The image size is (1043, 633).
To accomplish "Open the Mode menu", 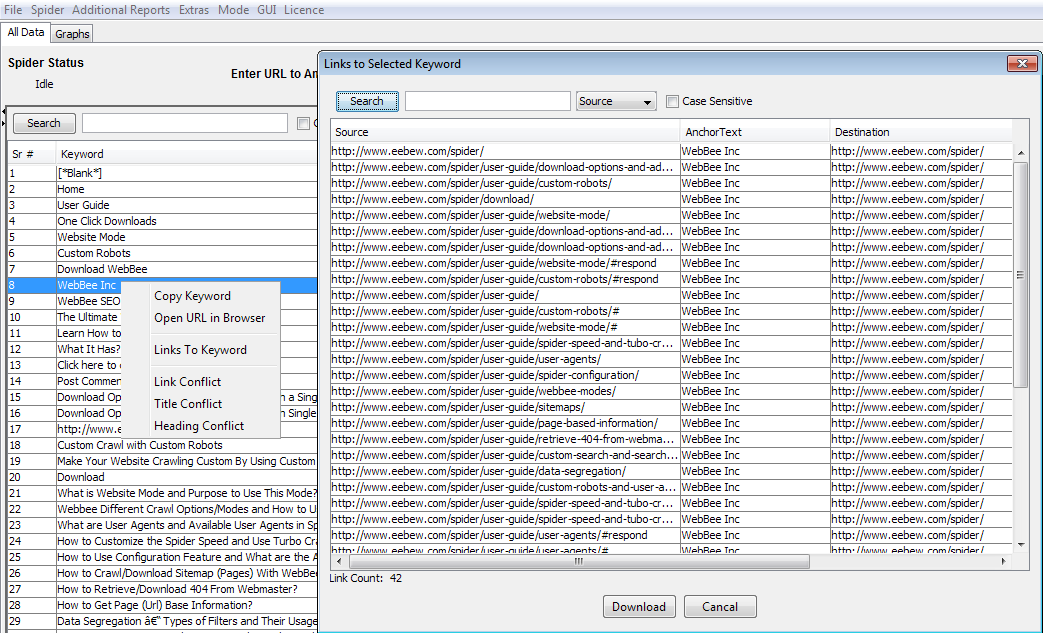I will pos(233,10).
